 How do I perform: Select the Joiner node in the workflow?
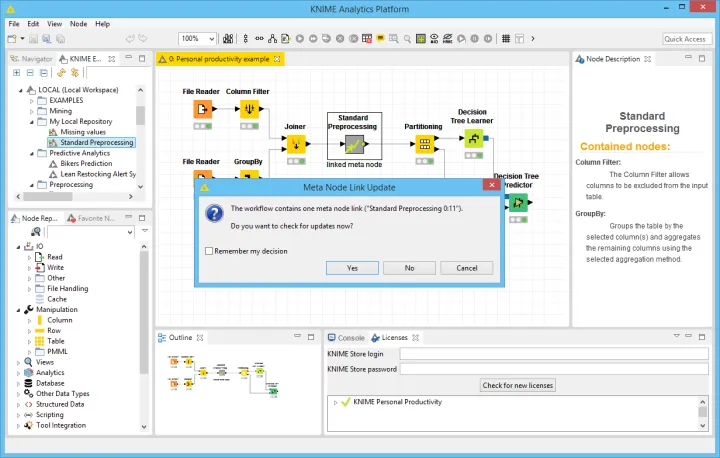(x=296, y=144)
